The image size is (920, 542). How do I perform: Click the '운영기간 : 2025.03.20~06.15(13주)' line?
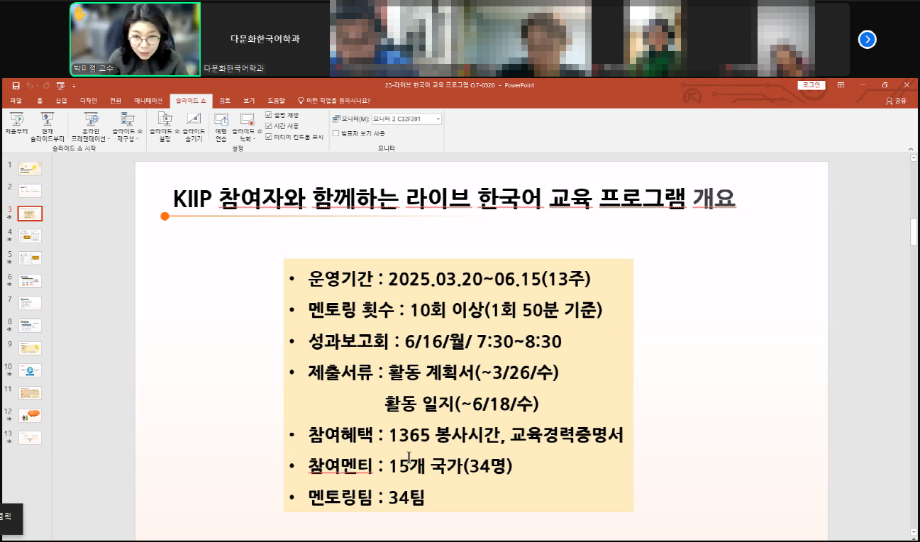tap(449, 279)
